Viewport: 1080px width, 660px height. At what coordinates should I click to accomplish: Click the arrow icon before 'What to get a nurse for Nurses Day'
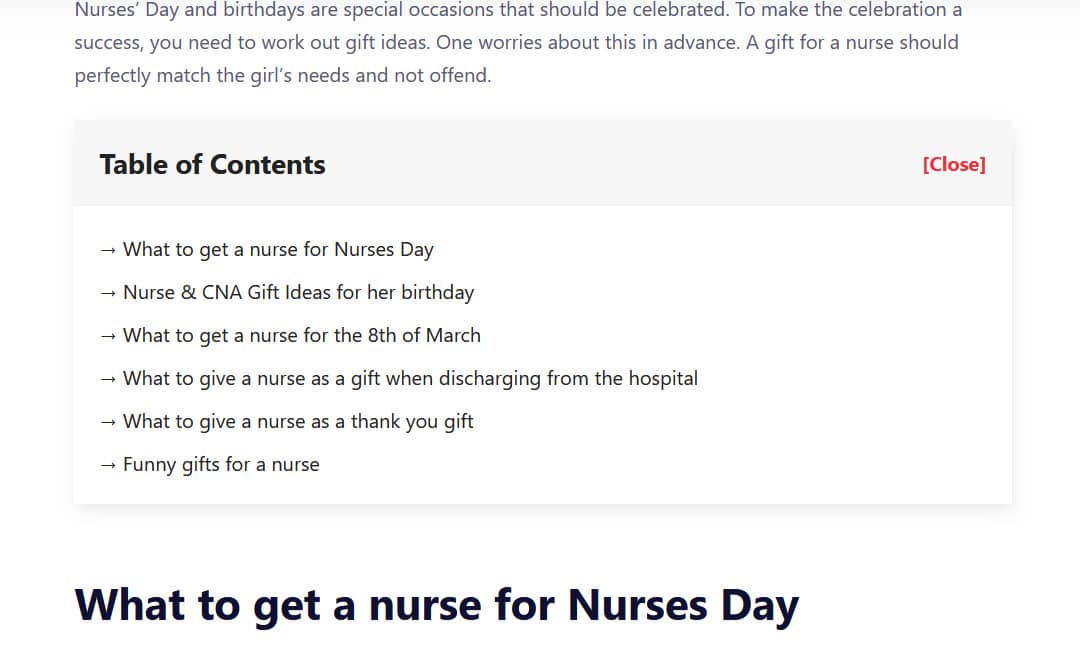pyautogui.click(x=109, y=250)
